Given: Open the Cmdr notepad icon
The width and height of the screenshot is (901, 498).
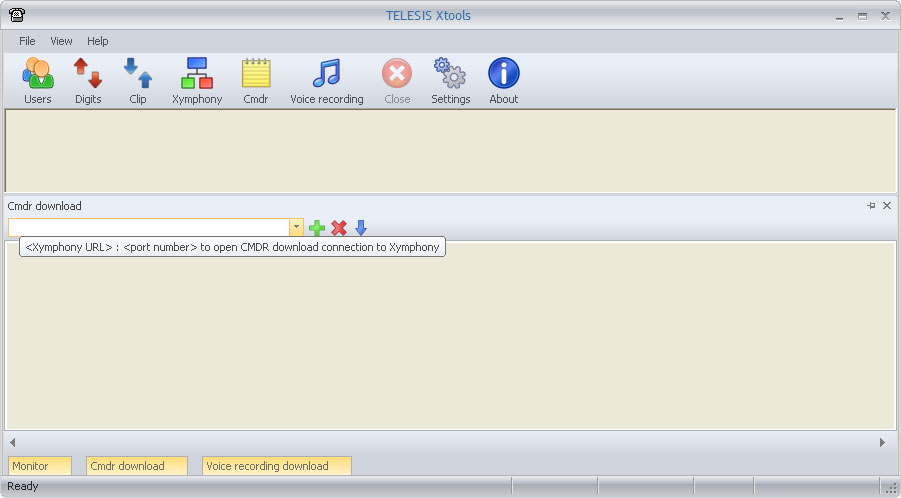Looking at the screenshot, I should pyautogui.click(x=256, y=80).
